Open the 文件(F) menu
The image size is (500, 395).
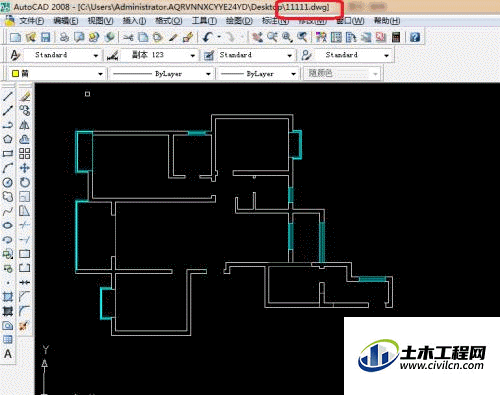pos(31,21)
